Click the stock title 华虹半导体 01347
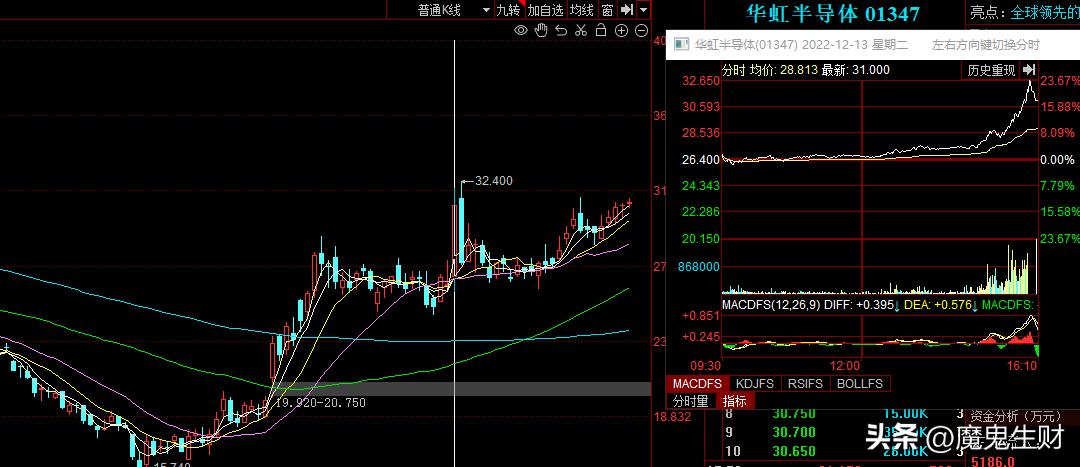Screen dimensions: 1080x467 click(833, 13)
